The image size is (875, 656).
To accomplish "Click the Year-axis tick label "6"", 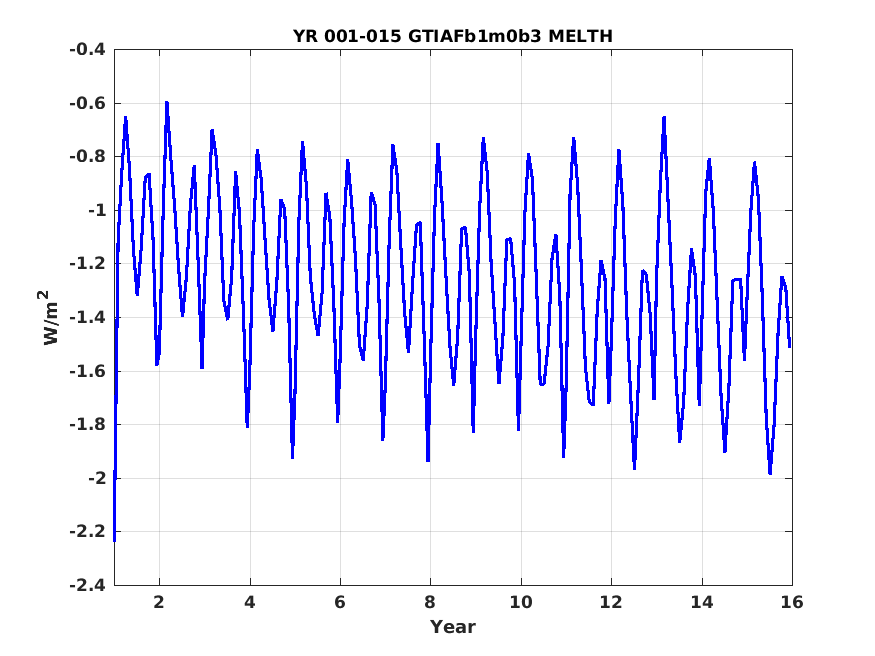I will click(x=340, y=602).
